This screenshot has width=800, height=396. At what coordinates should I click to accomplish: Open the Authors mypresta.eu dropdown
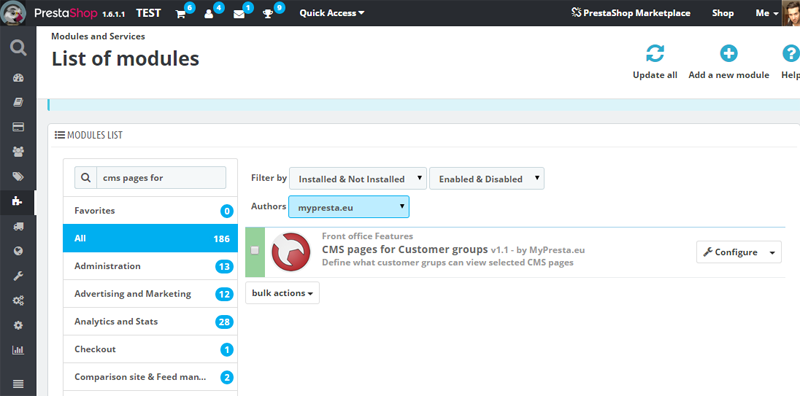[x=348, y=207]
